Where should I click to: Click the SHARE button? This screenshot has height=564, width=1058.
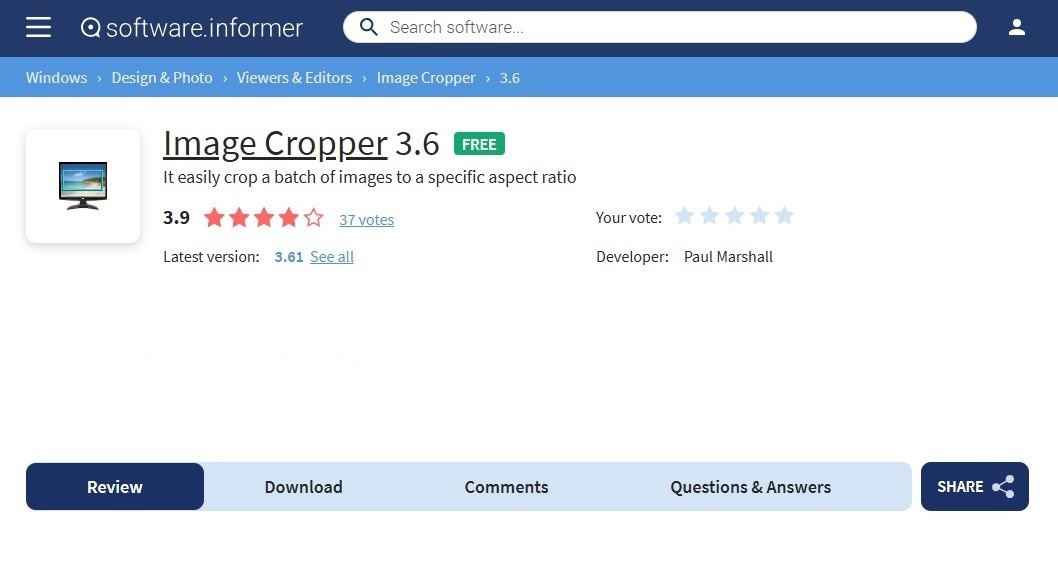[974, 486]
